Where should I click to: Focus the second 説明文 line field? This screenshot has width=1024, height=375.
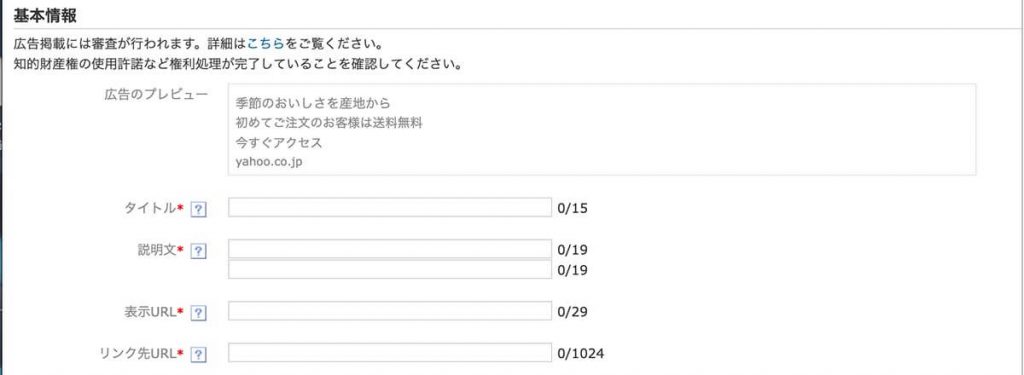[390, 269]
